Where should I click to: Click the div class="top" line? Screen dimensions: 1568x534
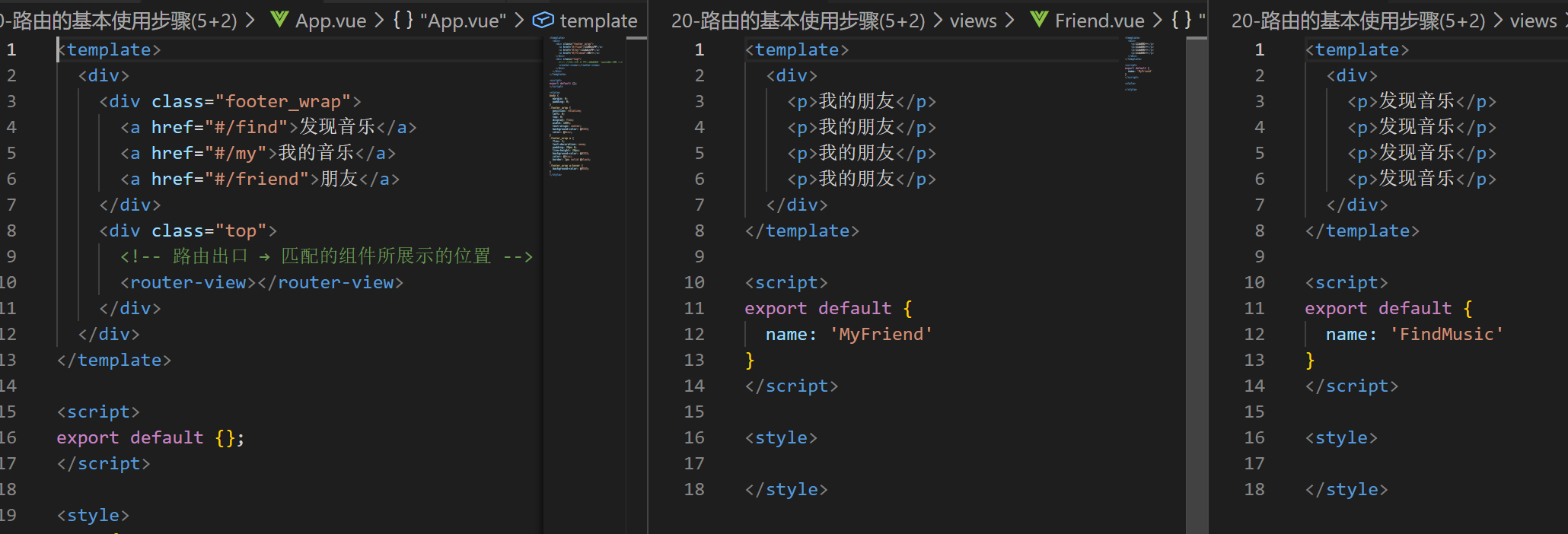click(188, 230)
